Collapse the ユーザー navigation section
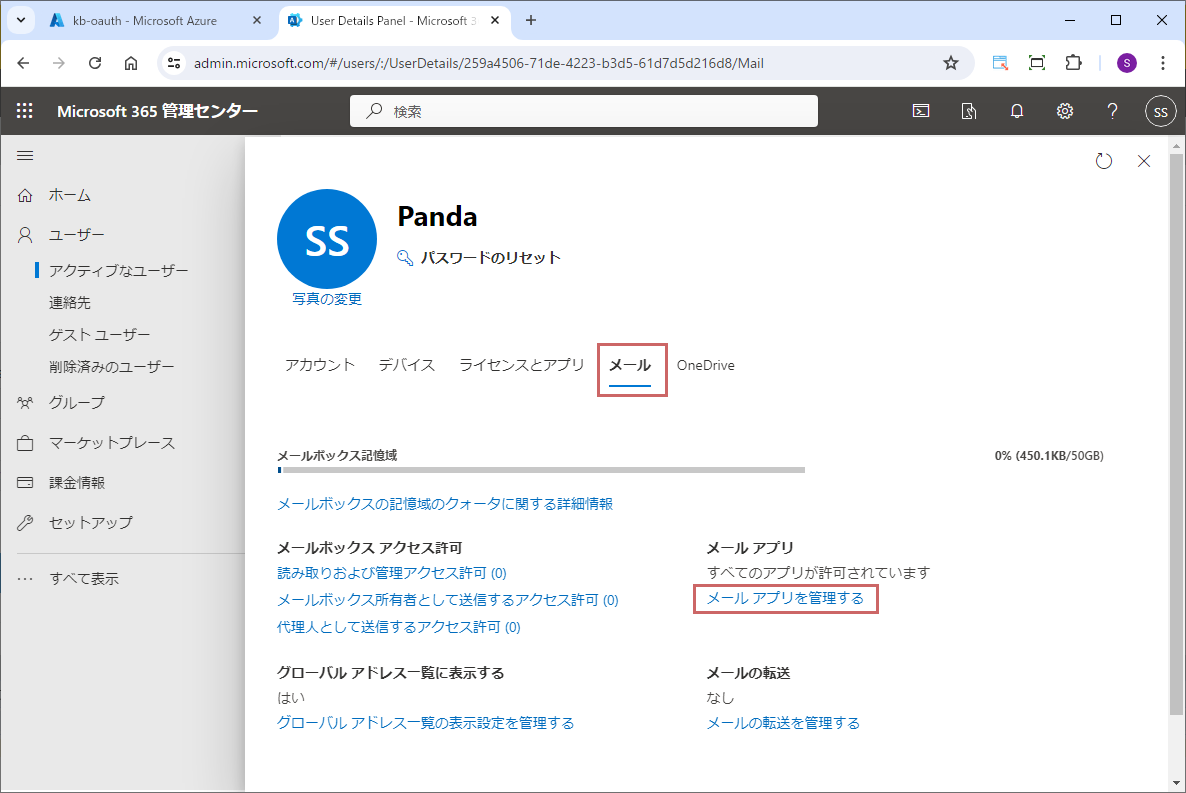This screenshot has height=793, width=1186. (76, 235)
